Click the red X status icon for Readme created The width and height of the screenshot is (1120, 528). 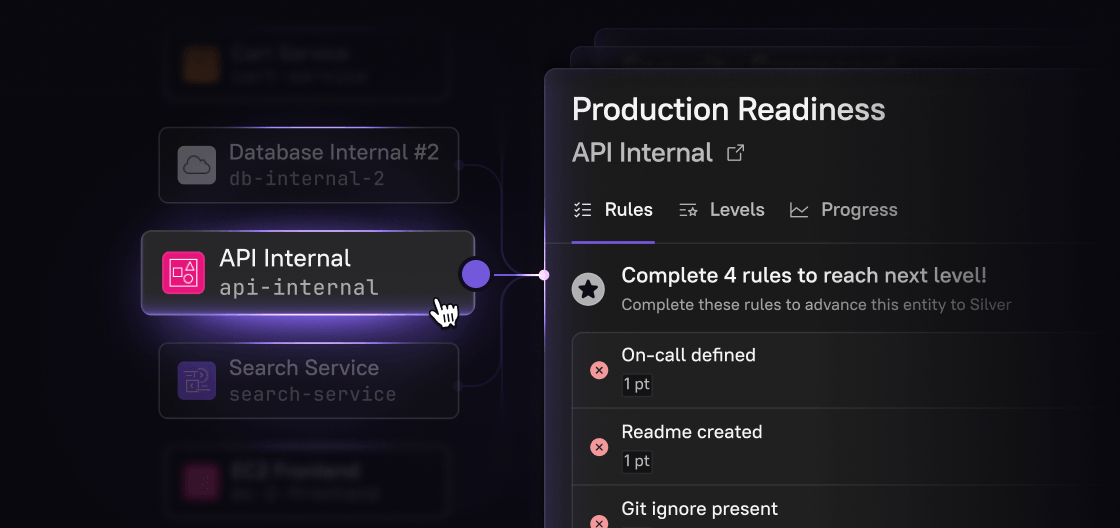599,447
